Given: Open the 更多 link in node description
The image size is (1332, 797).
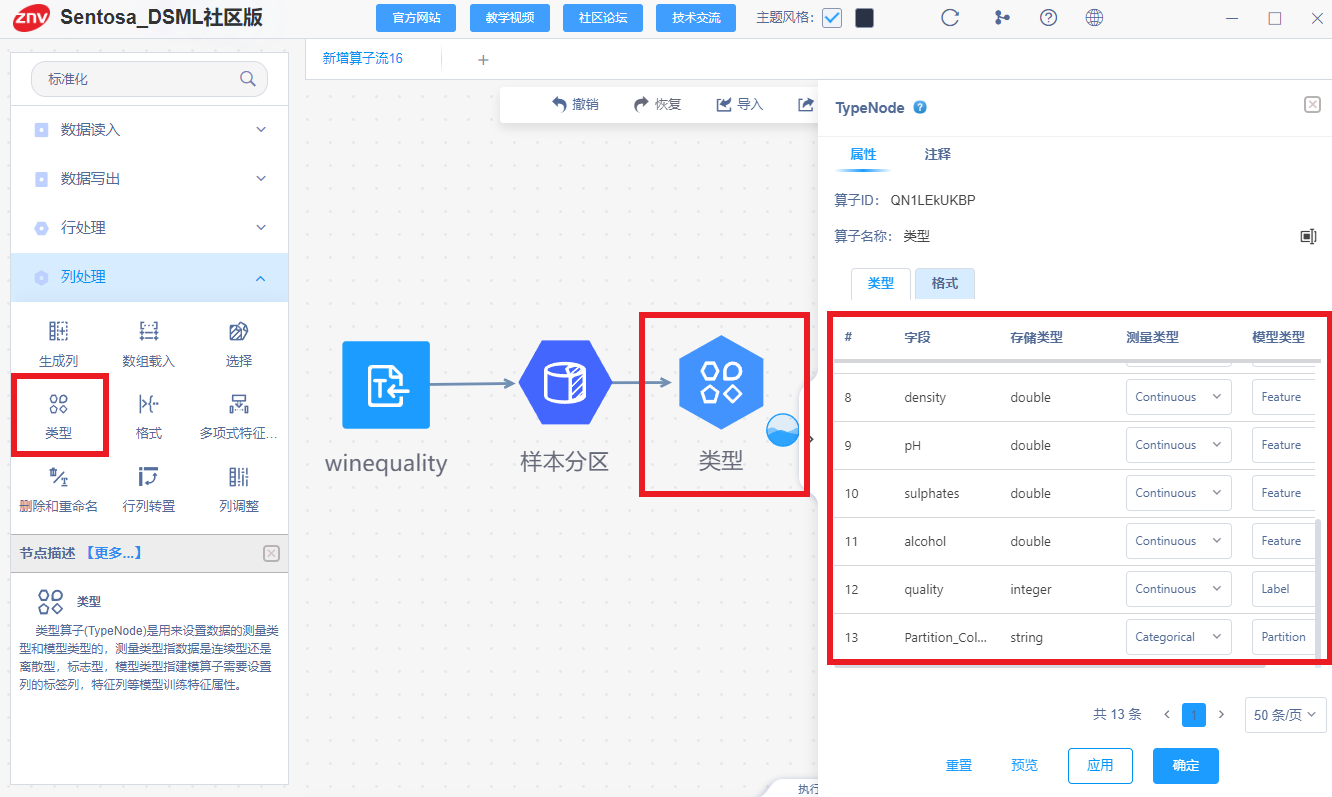Looking at the screenshot, I should coord(113,553).
